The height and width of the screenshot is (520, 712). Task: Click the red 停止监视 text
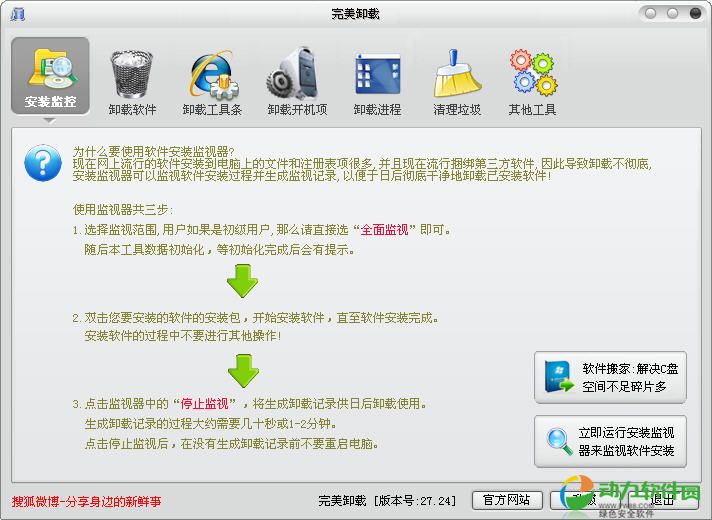[204, 404]
